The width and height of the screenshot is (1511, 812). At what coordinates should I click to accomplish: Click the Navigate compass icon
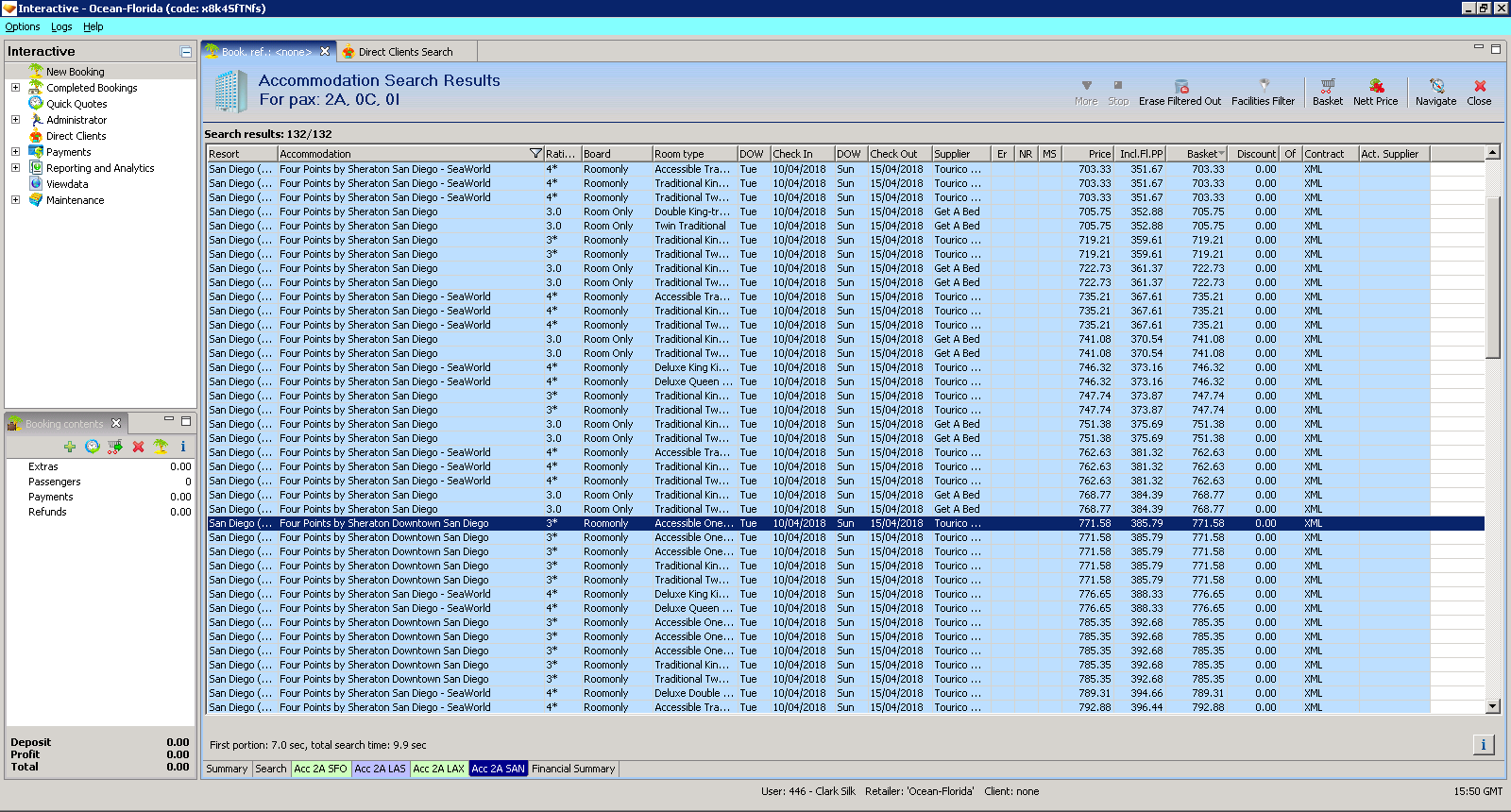coord(1435,87)
